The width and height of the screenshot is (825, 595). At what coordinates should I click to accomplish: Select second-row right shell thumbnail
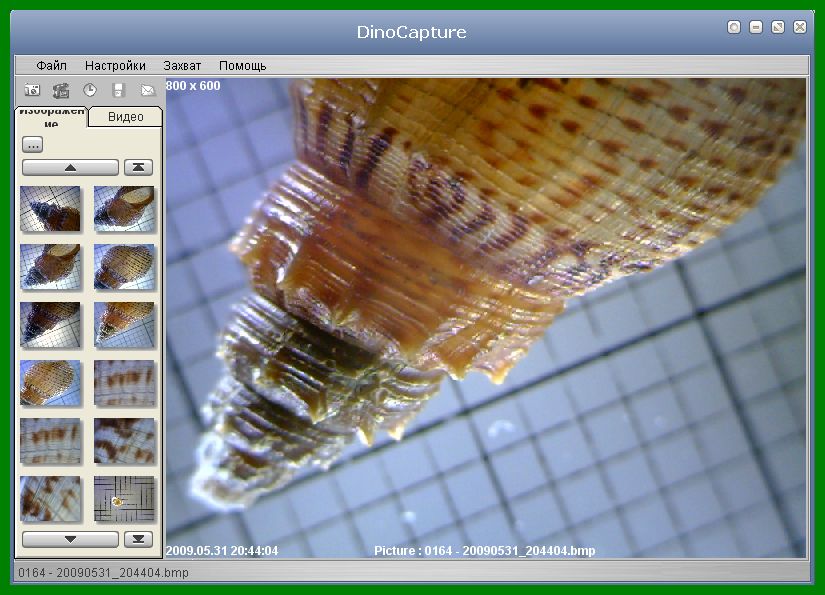124,267
